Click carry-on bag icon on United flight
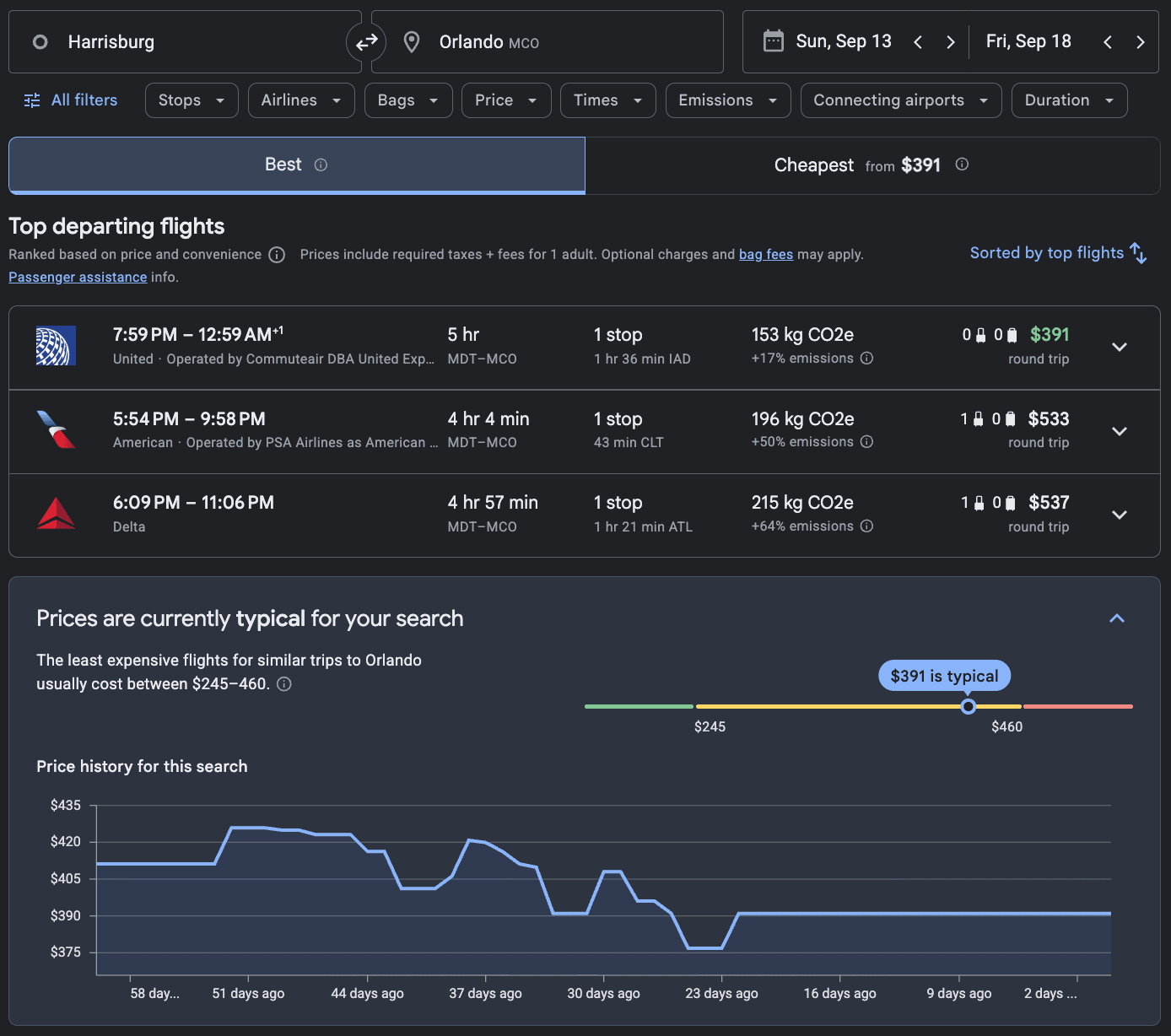This screenshot has width=1171, height=1036. point(981,336)
